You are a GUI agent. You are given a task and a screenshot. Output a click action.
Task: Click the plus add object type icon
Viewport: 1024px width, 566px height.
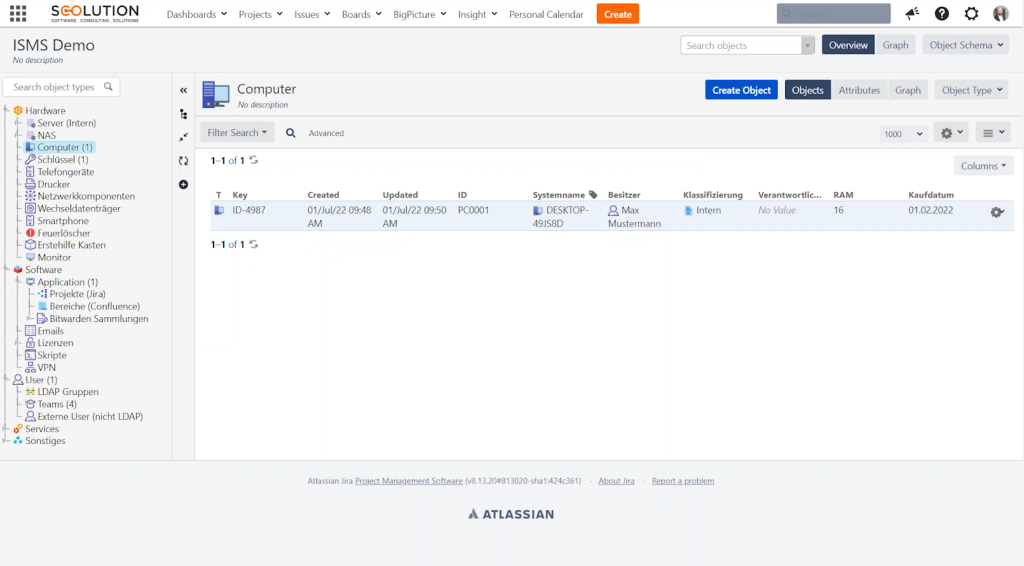pyautogui.click(x=184, y=185)
